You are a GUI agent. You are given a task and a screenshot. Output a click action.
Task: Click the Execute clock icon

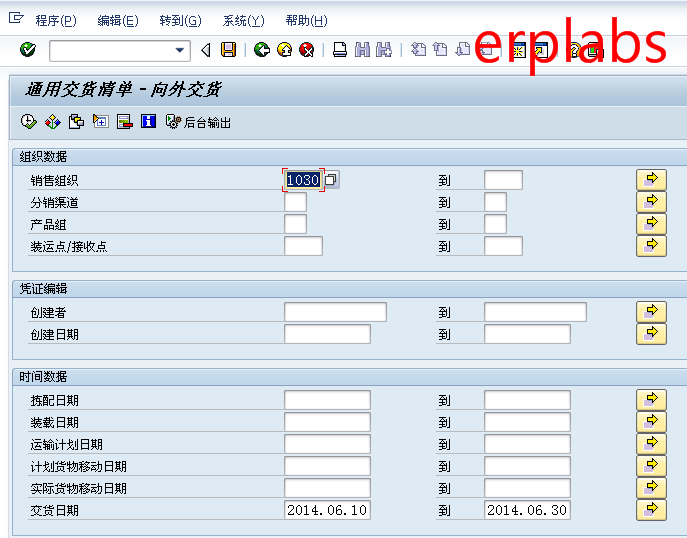tap(28, 122)
